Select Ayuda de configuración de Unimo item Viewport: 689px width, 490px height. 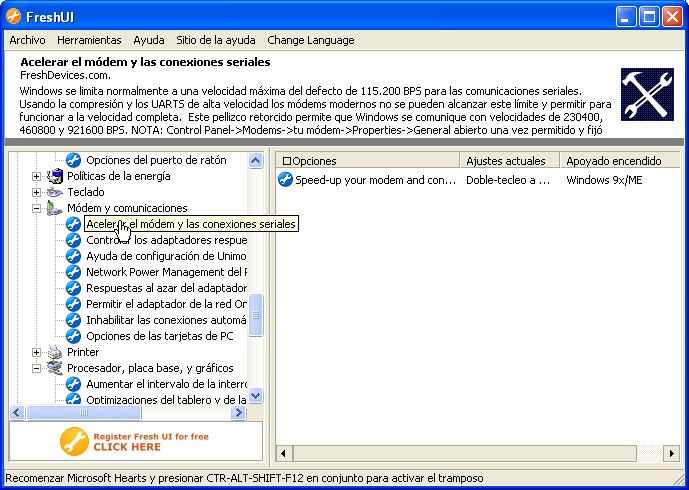[166, 256]
